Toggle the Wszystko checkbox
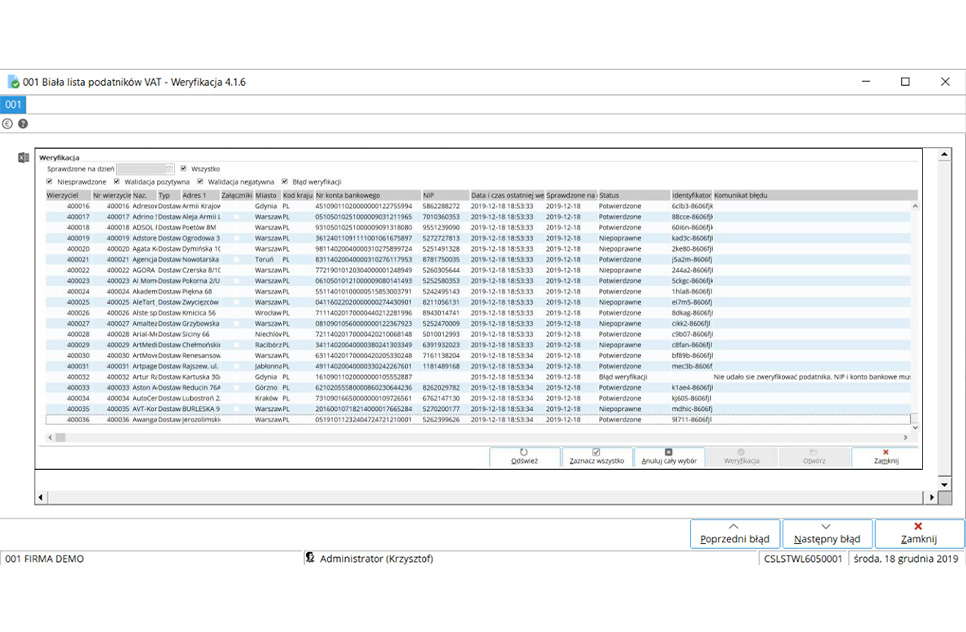Image resolution: width=966 pixels, height=632 pixels. click(x=184, y=169)
